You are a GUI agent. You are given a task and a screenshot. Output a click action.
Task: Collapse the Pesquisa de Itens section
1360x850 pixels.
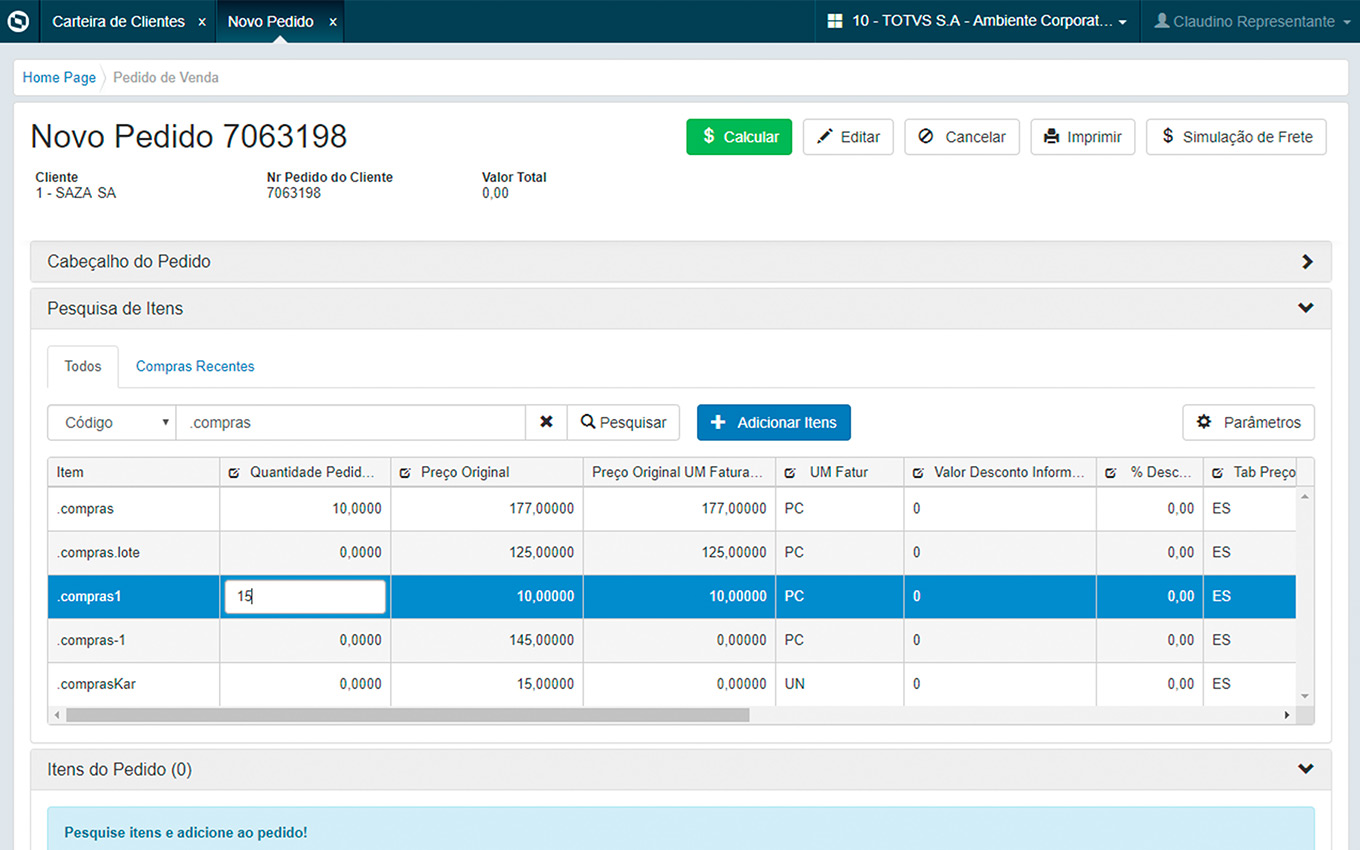(x=1305, y=309)
